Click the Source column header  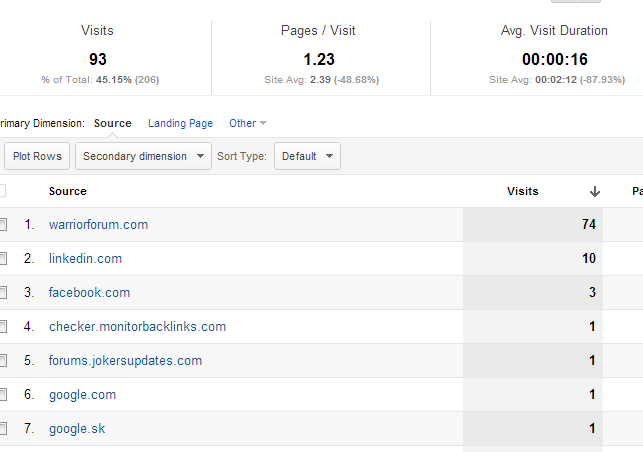(68, 191)
